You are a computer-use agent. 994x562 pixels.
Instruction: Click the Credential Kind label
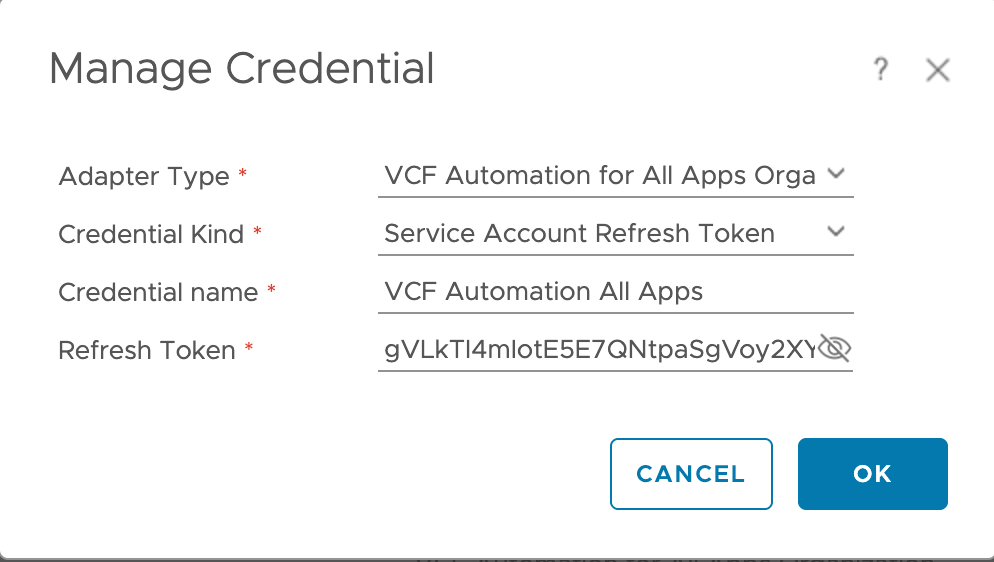coord(151,235)
